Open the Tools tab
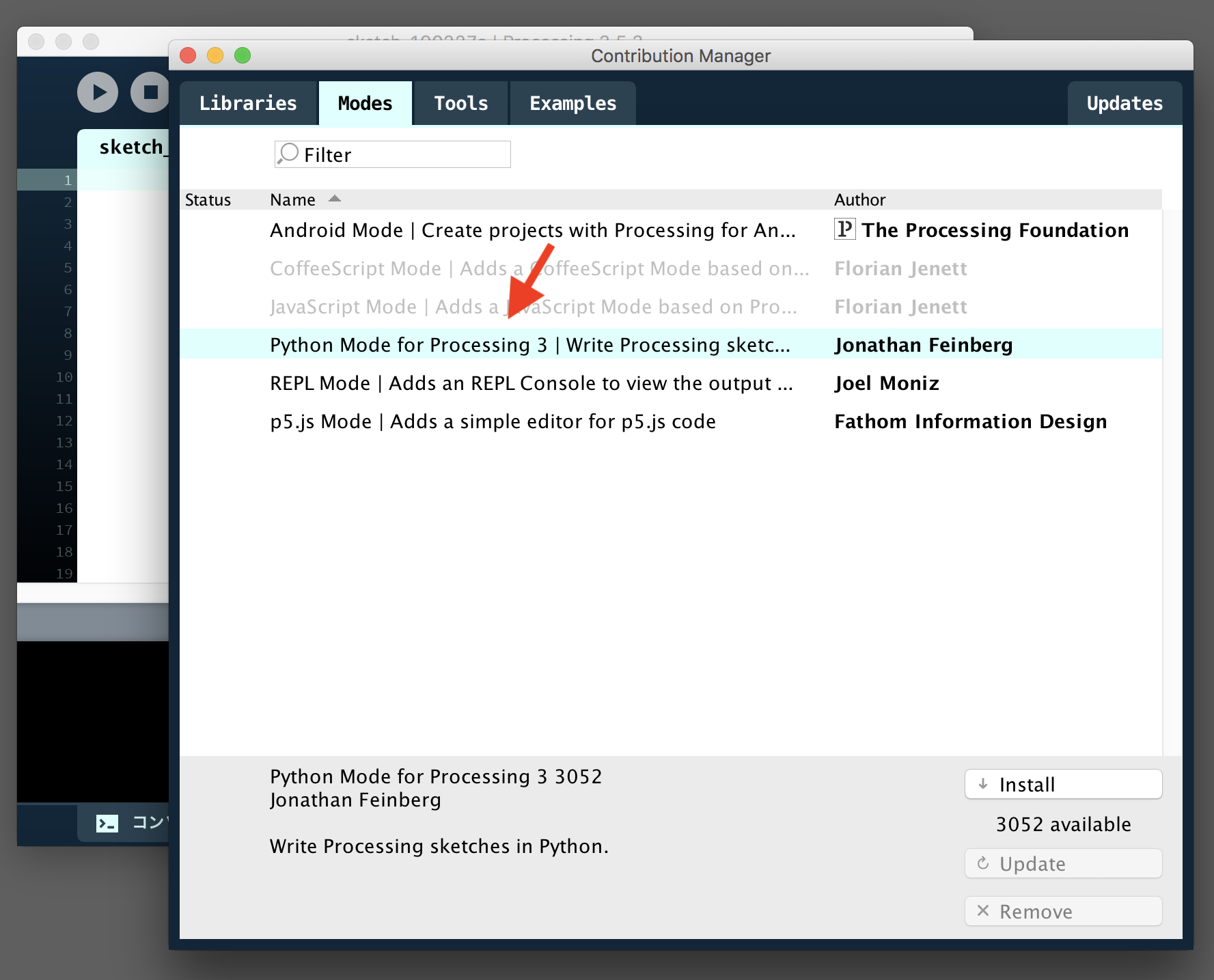The height and width of the screenshot is (980, 1214). point(461,103)
